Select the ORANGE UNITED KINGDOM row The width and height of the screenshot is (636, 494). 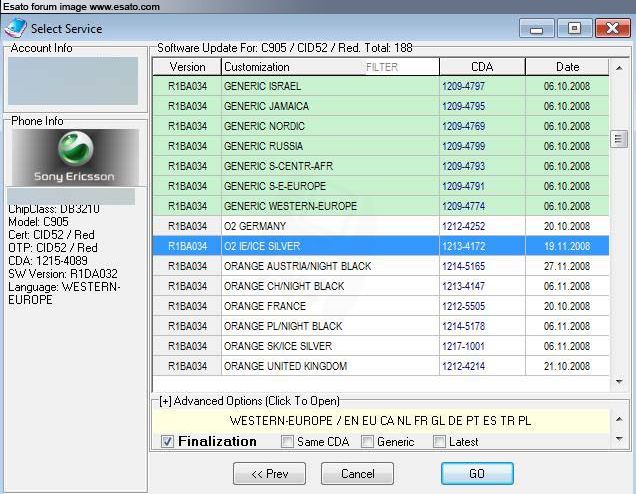click(381, 366)
